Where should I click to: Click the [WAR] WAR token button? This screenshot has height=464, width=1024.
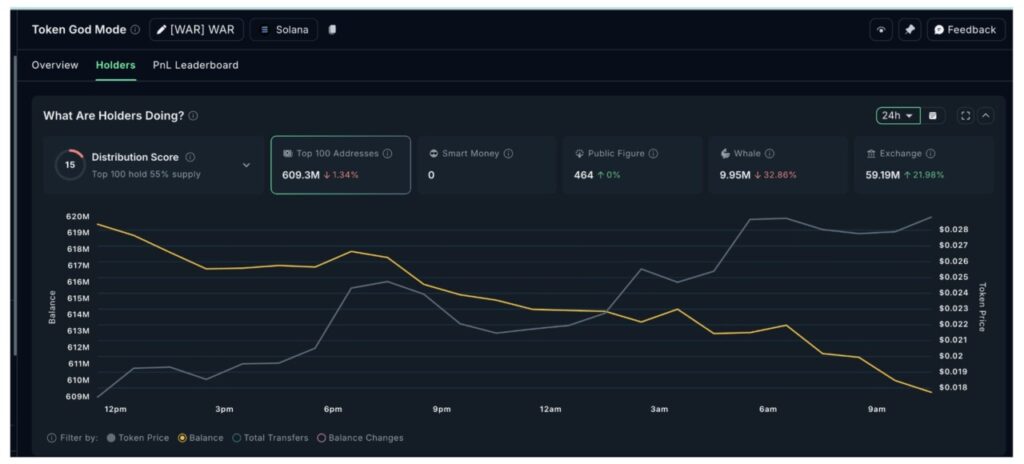[196, 30]
